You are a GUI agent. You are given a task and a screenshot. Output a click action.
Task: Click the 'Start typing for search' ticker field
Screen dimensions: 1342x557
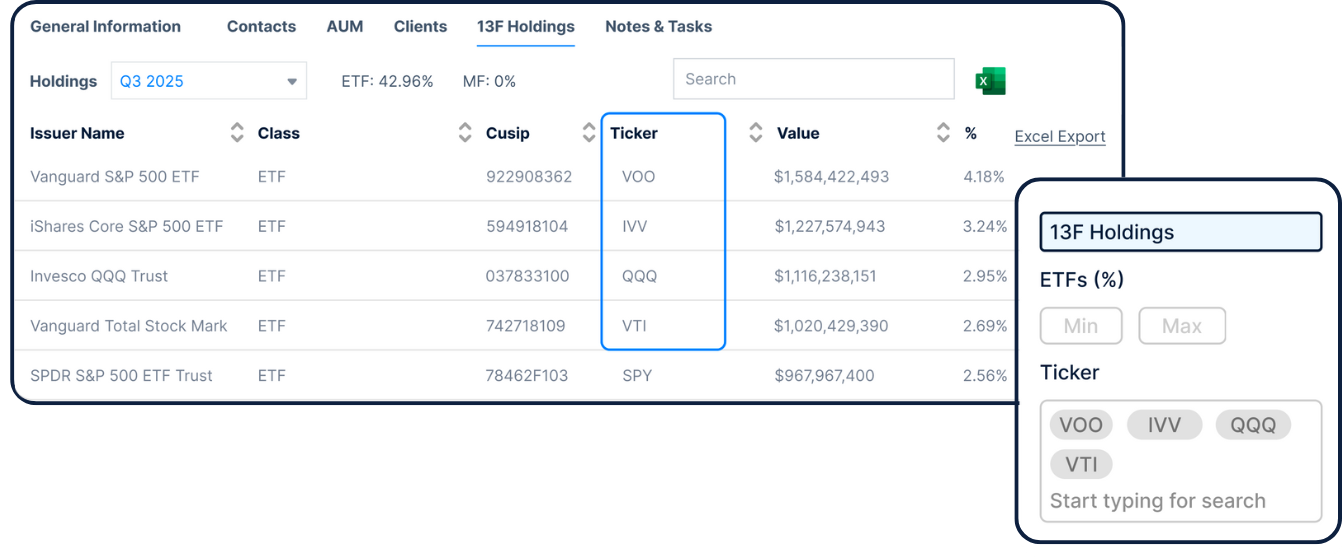tap(1158, 501)
